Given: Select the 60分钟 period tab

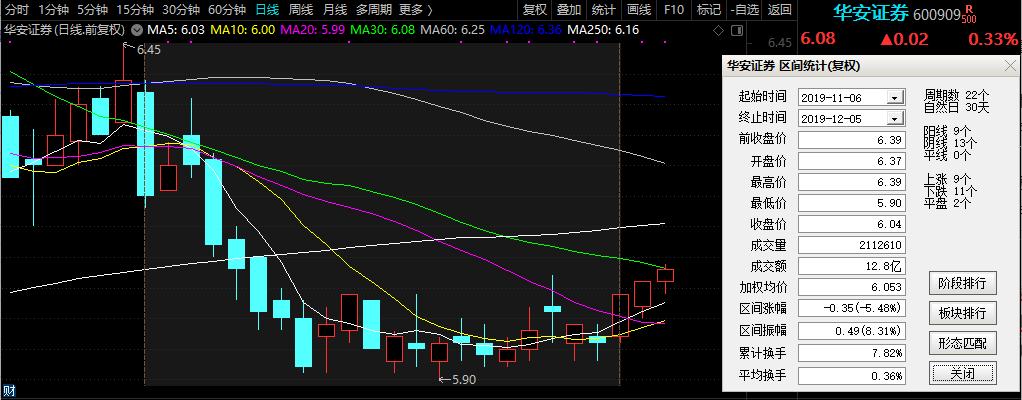Looking at the screenshot, I should click(x=227, y=10).
